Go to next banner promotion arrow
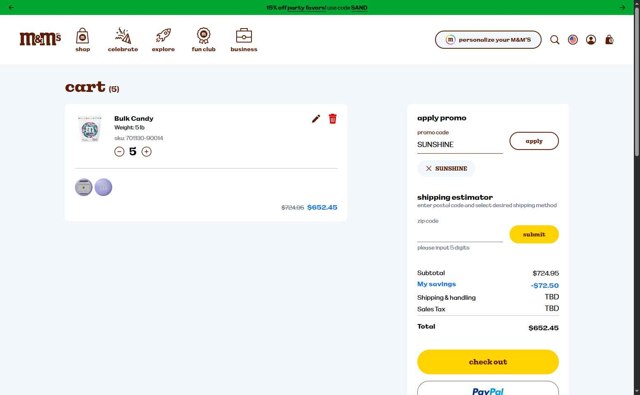This screenshot has height=395, width=640. (x=622, y=7)
